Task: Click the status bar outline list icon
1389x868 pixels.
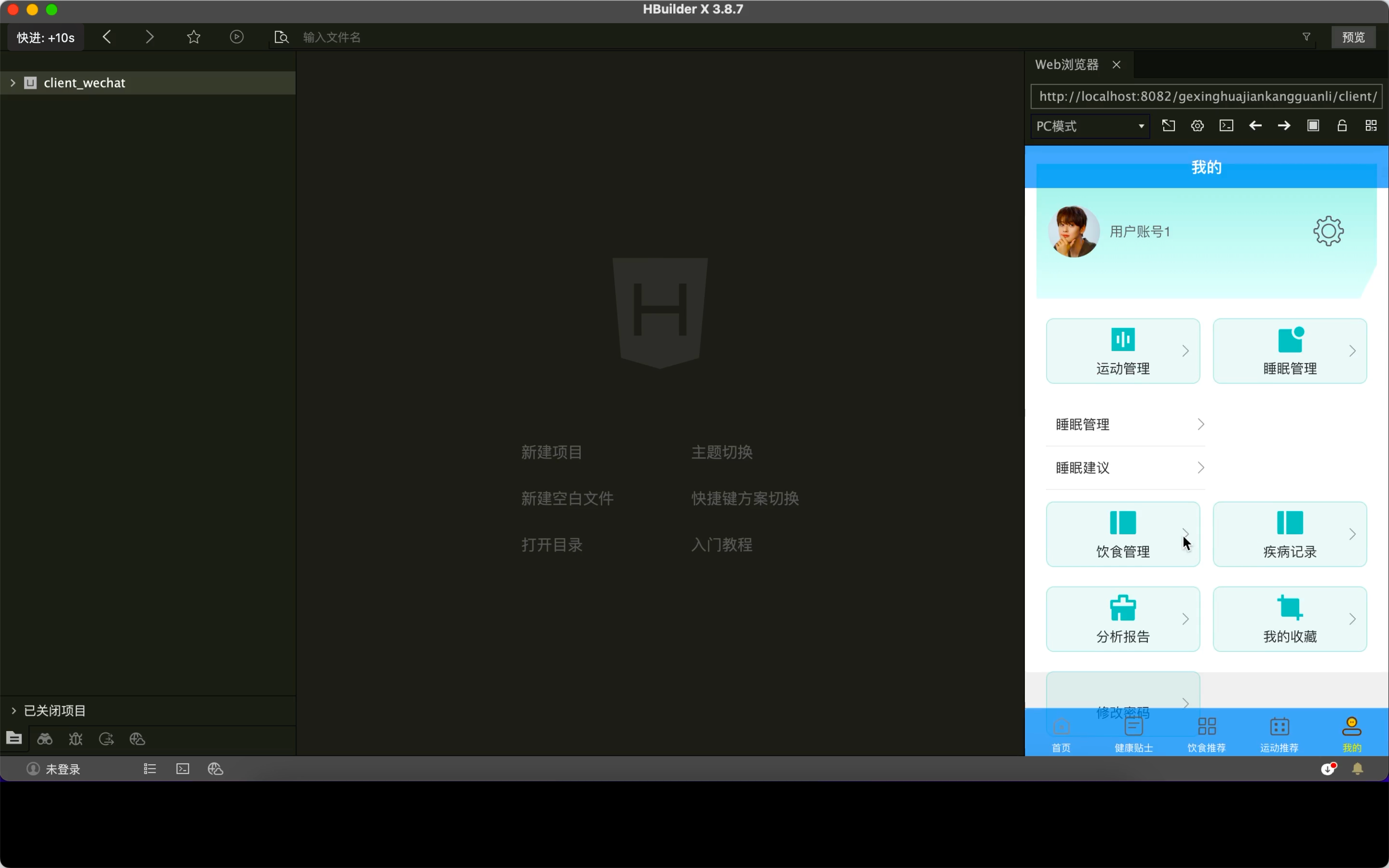Action: tap(150, 769)
